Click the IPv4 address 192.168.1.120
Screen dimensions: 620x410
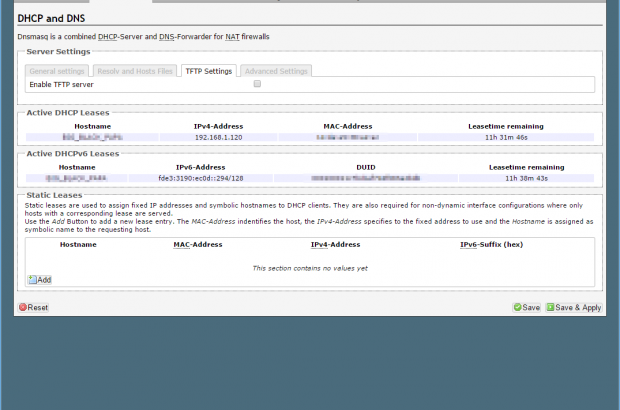(x=218, y=136)
